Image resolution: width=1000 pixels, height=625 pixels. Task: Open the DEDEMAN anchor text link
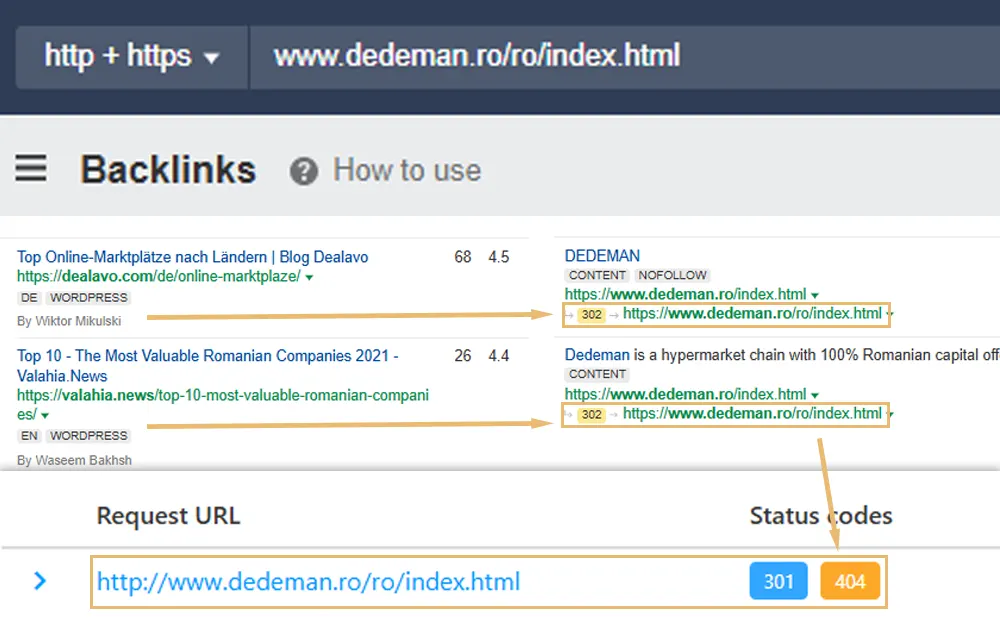(x=602, y=256)
